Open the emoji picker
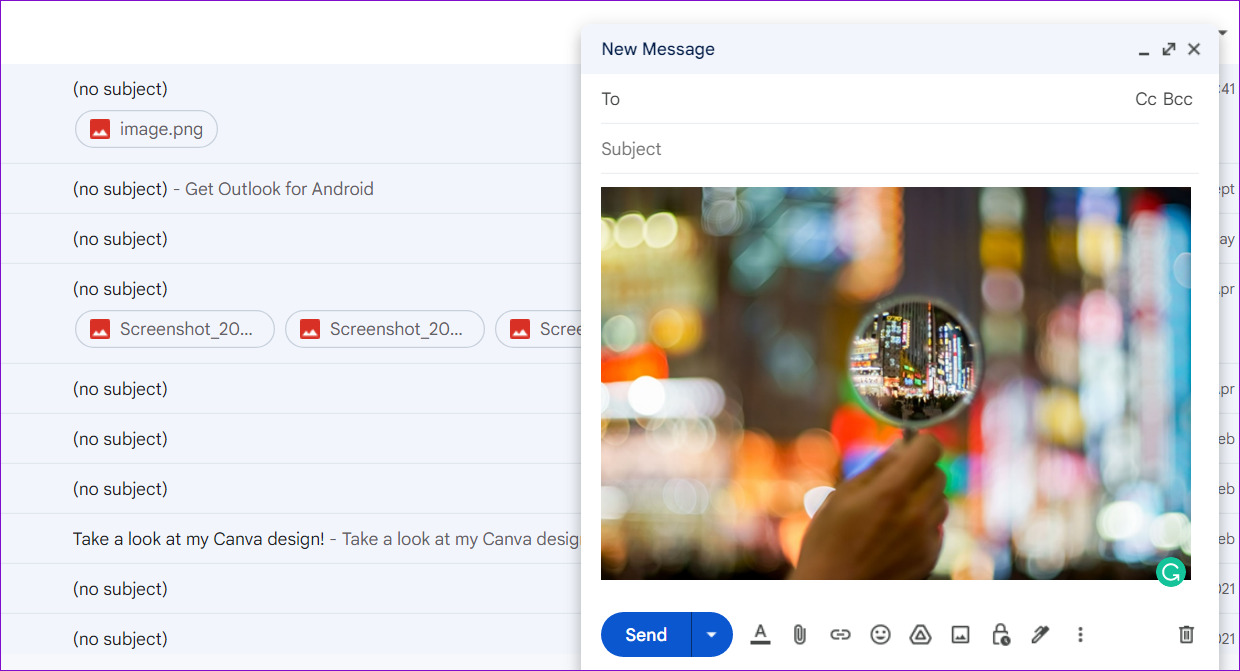This screenshot has width=1240, height=671. click(880, 634)
